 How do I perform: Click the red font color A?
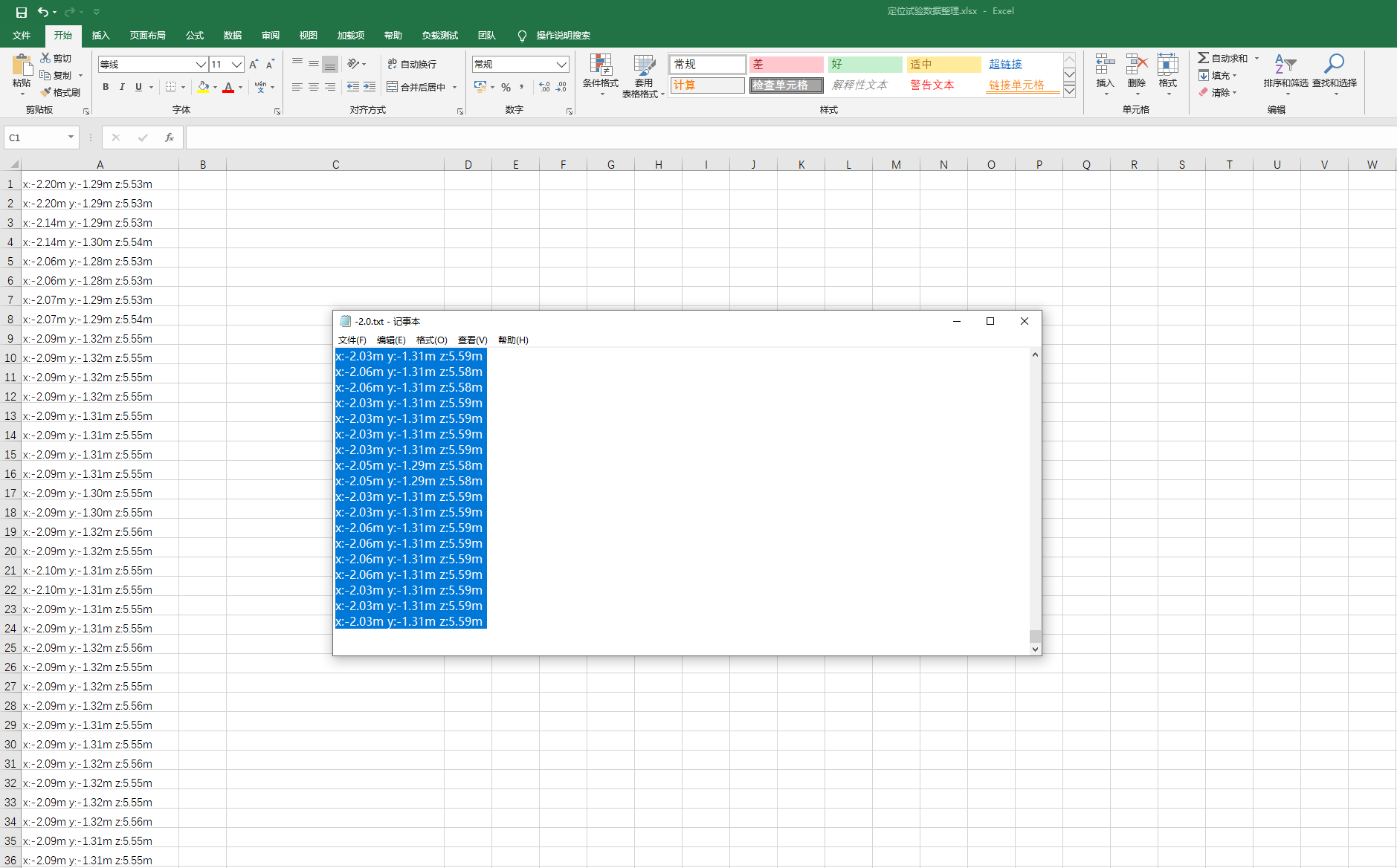click(x=228, y=87)
